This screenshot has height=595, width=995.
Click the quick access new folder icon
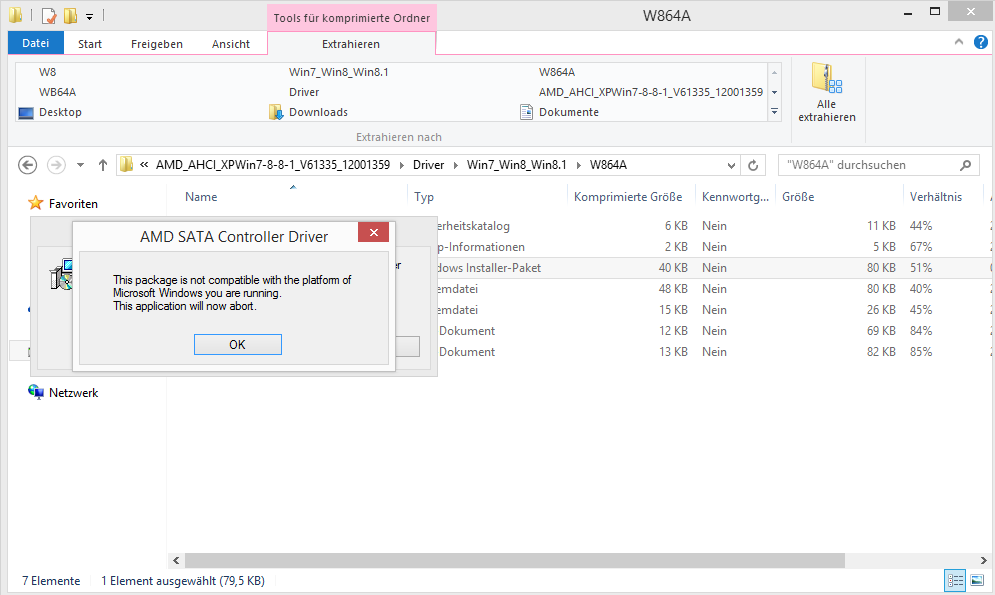[x=70, y=16]
